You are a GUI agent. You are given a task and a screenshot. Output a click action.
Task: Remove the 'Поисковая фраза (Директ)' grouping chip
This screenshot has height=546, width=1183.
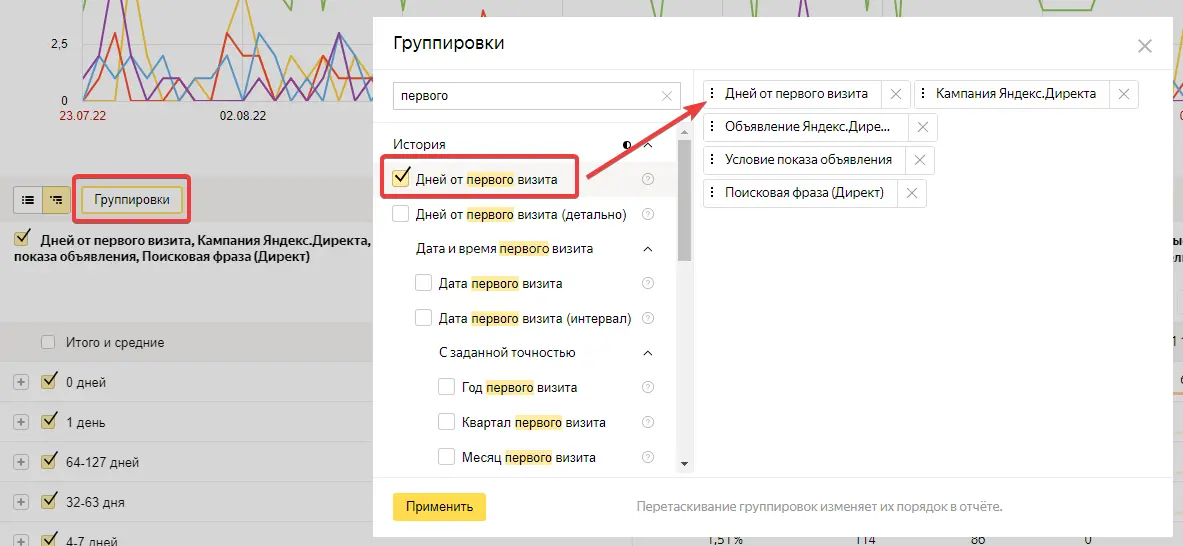tap(911, 193)
